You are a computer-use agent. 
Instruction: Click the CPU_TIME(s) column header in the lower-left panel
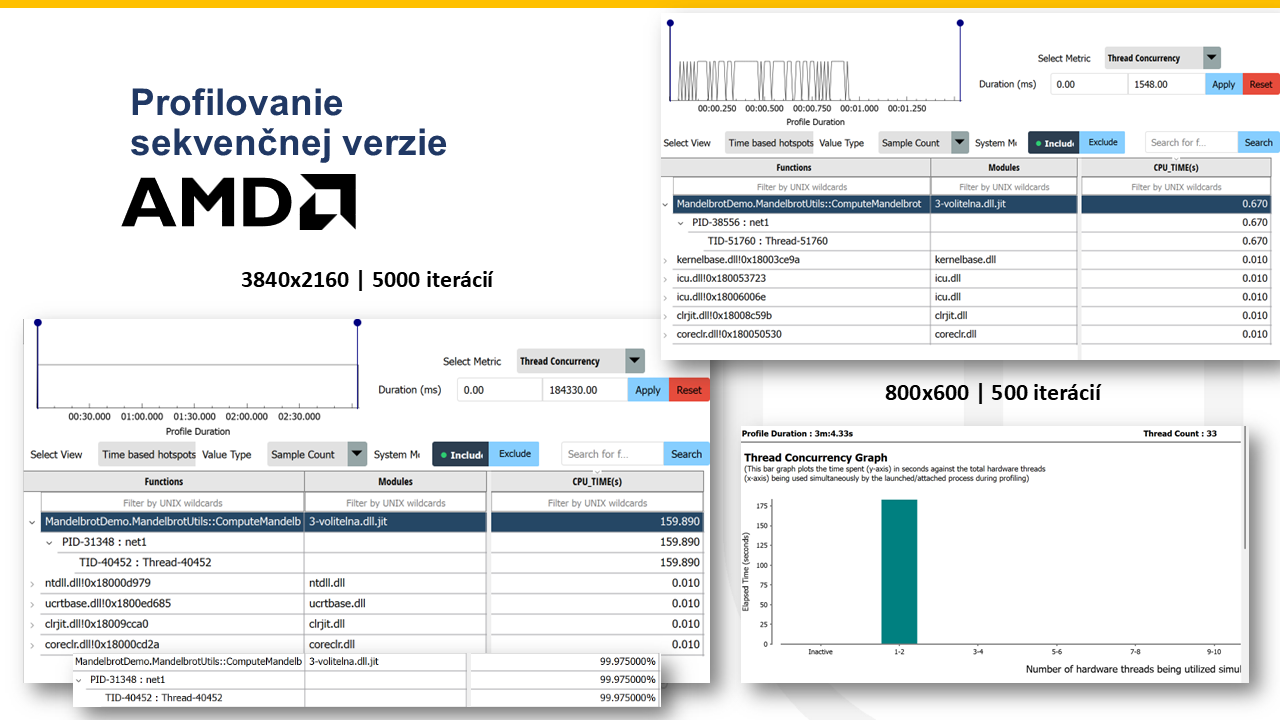[597, 482]
